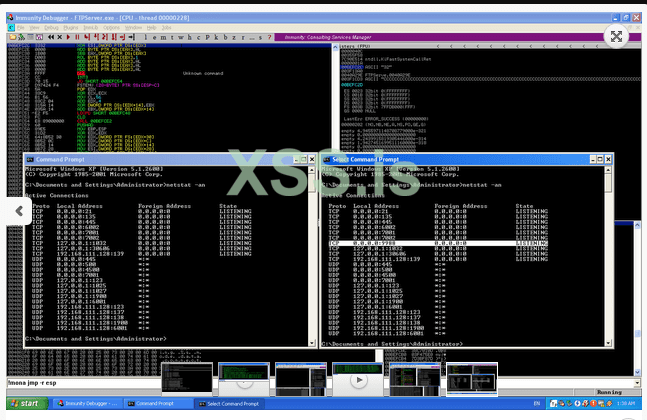Play the video thumbnail
Image resolution: width=647 pixels, height=420 pixels.
pyautogui.click(x=359, y=380)
